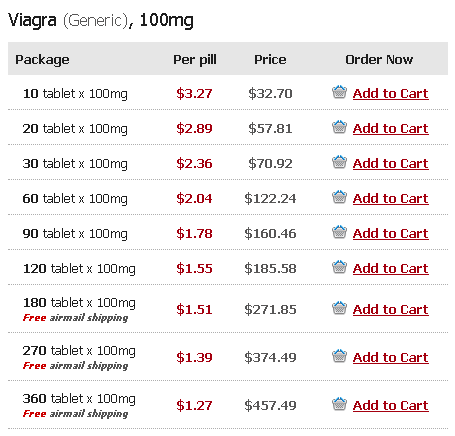Add to Cart the $185.58 package
Viewport: 455px width, 436px height.
point(391,269)
